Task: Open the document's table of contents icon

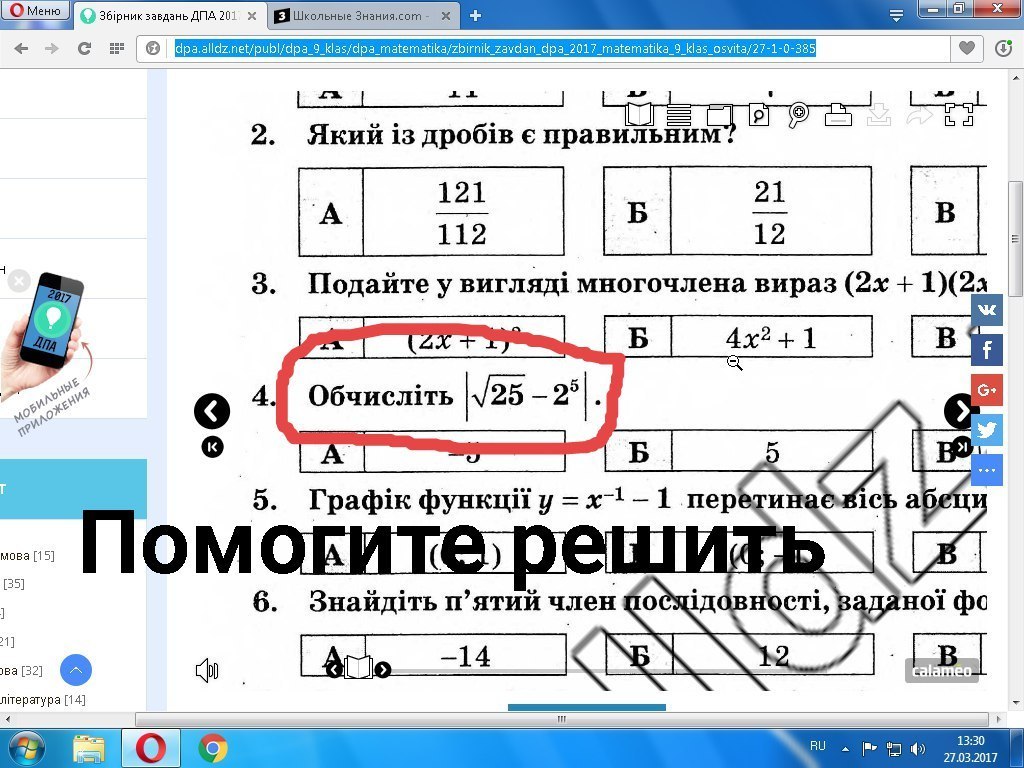Action: pyautogui.click(x=678, y=115)
